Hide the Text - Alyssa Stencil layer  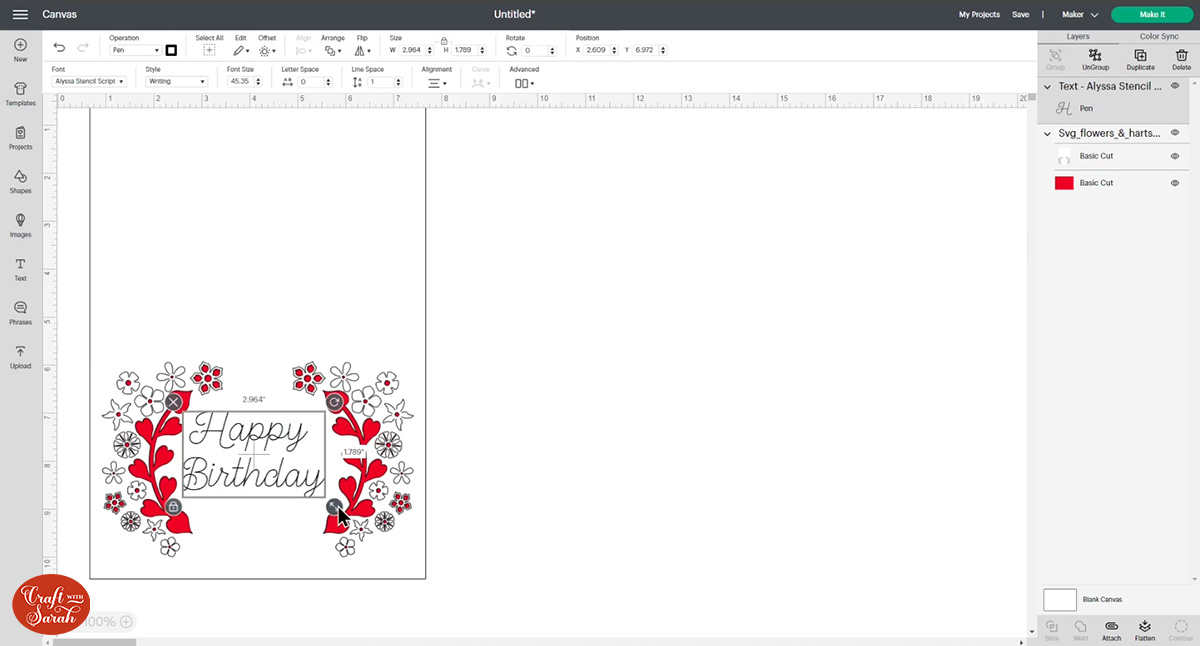pyautogui.click(x=1176, y=87)
